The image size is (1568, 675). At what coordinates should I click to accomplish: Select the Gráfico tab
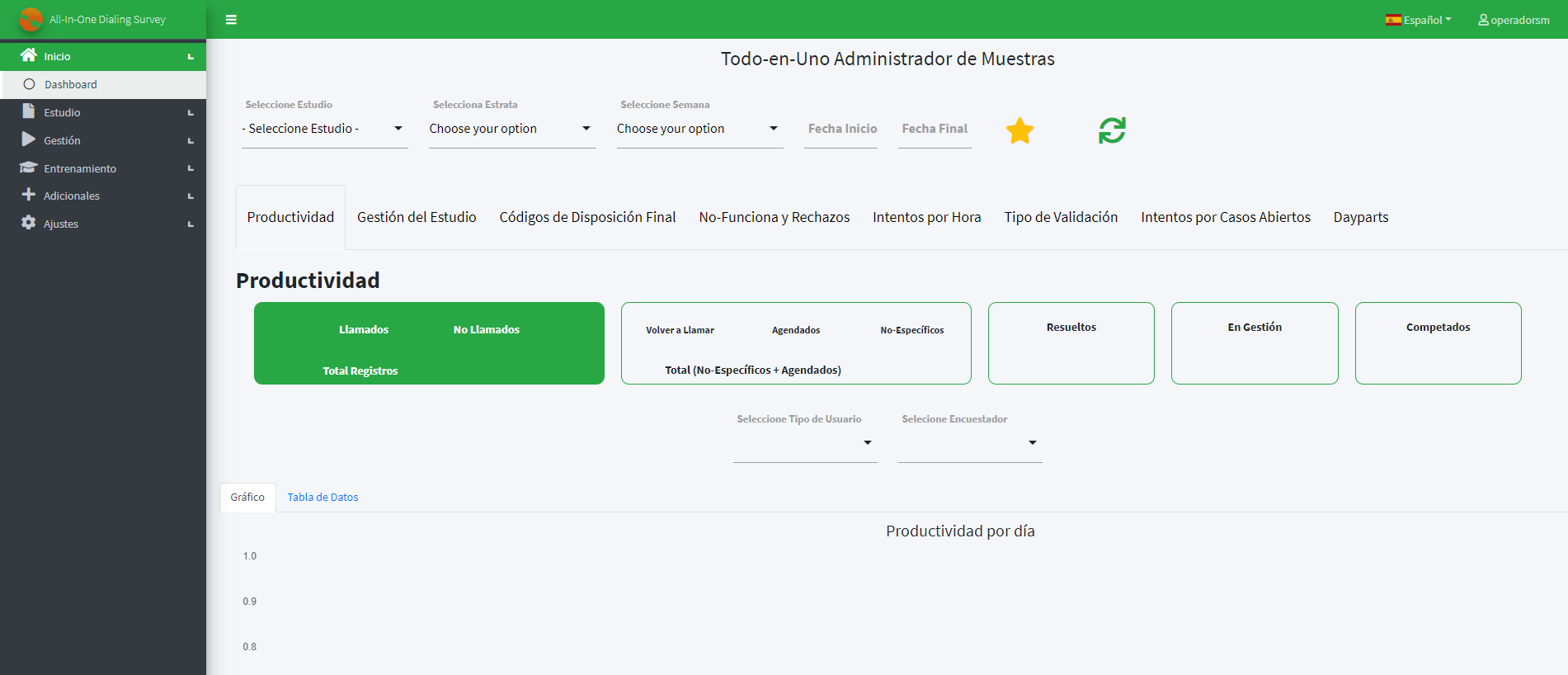click(247, 497)
